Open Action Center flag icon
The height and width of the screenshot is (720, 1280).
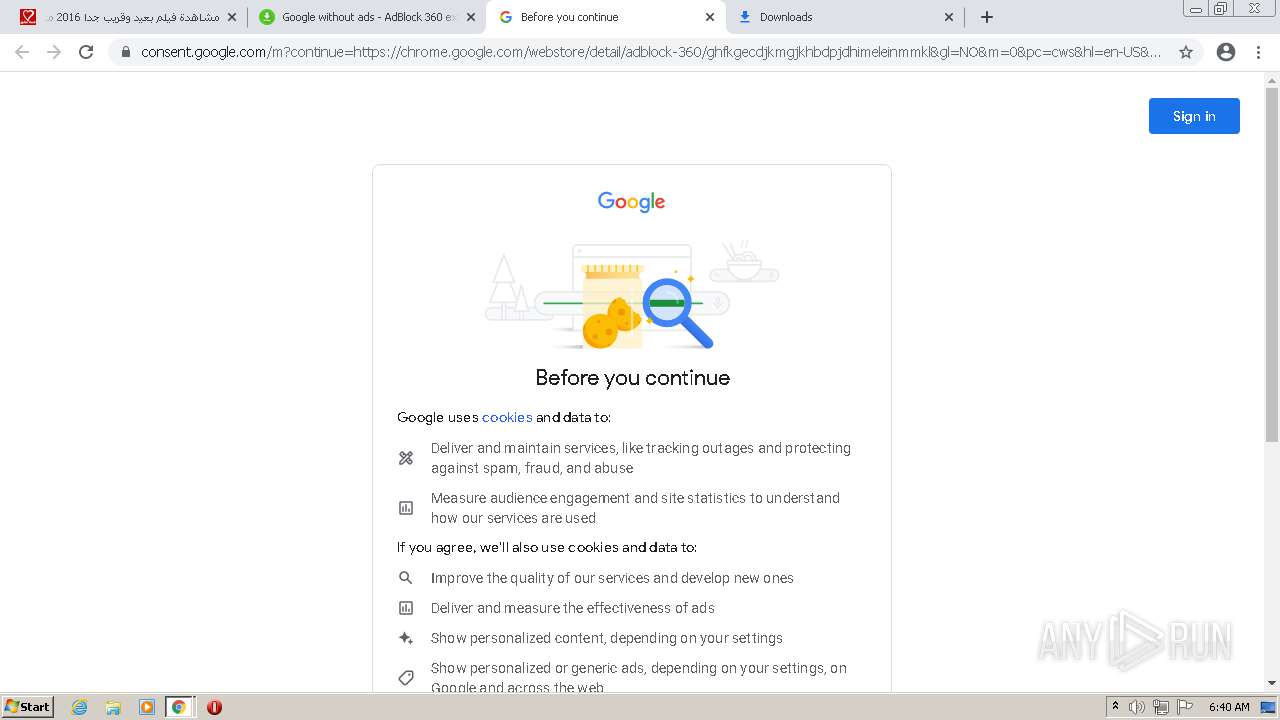tap(1185, 707)
